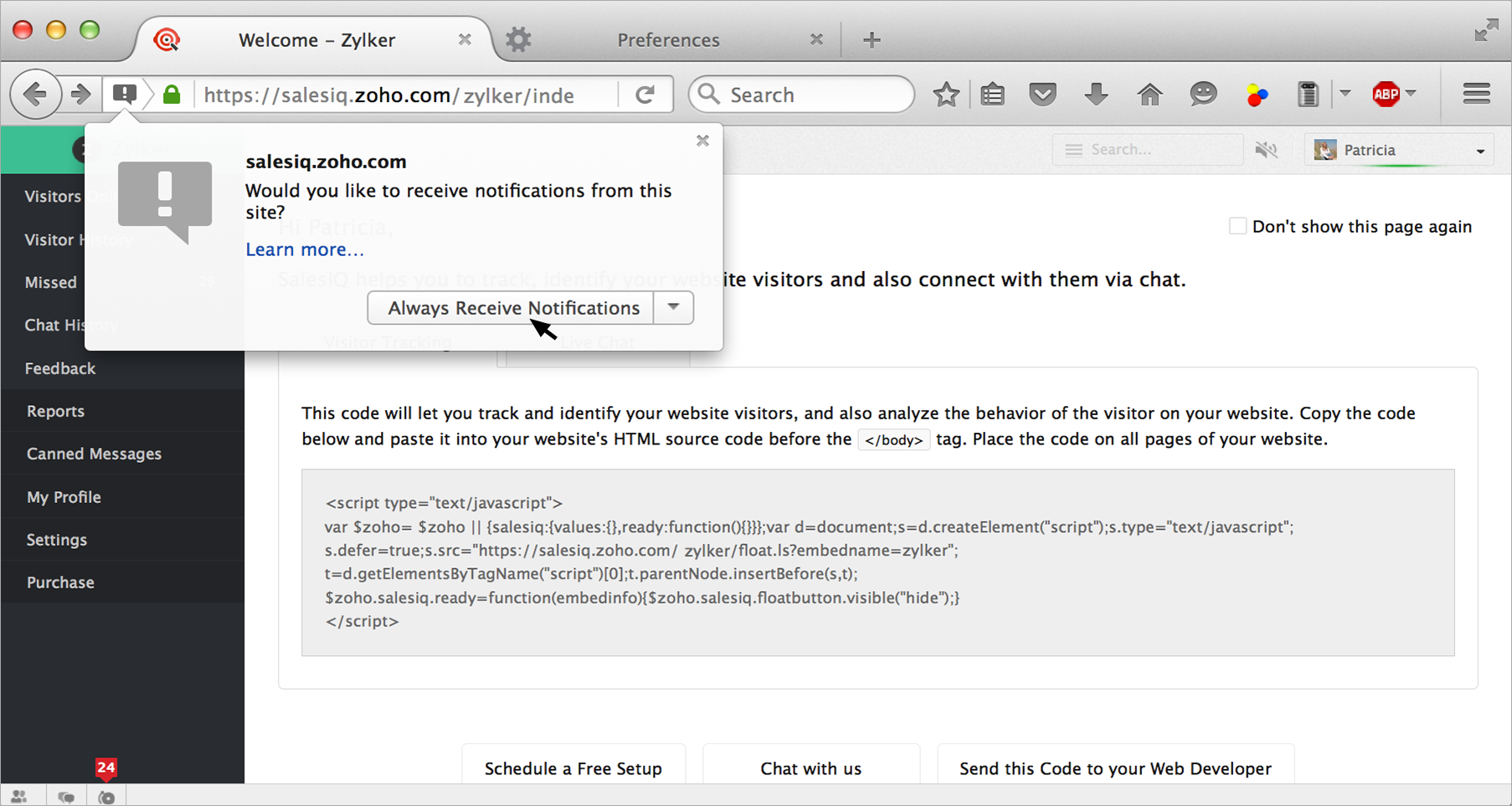Open the Patricia user dropdown

(x=1399, y=151)
